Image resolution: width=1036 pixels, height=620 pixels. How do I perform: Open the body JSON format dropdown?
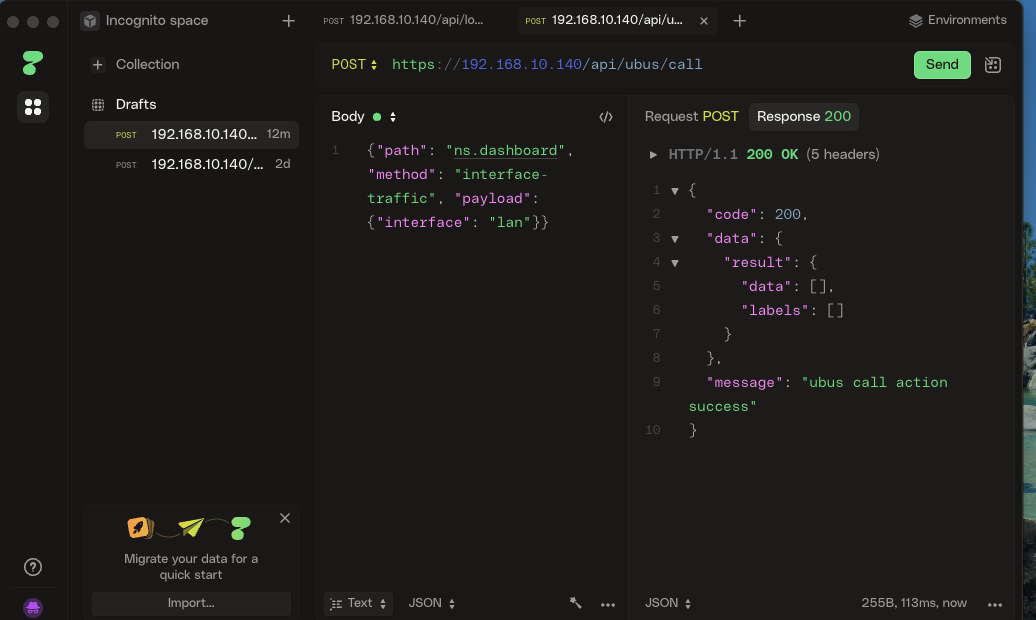[x=433, y=603]
